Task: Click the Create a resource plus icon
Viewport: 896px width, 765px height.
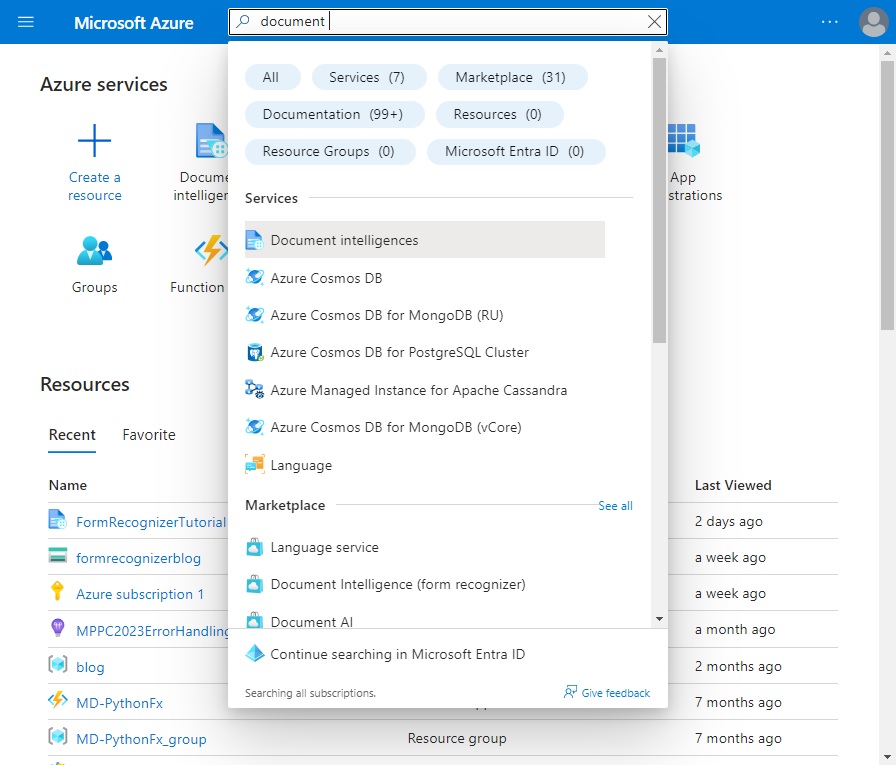Action: click(94, 141)
